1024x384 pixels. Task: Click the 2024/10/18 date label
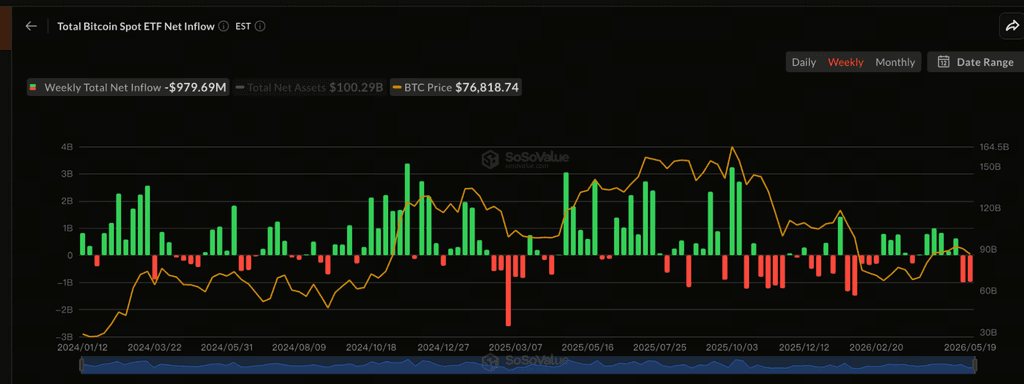click(x=371, y=347)
